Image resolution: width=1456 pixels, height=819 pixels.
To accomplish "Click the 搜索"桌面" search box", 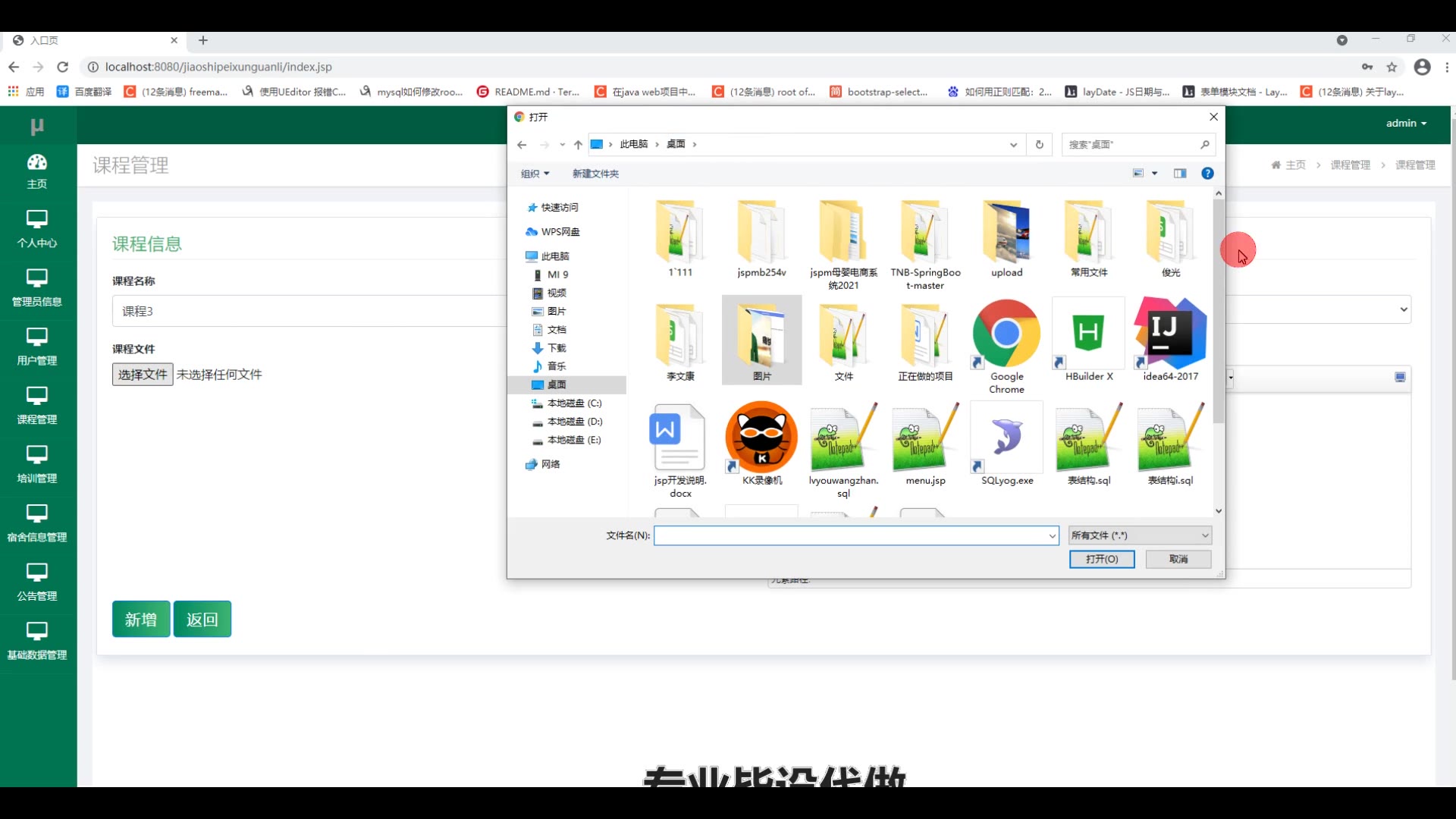I will click(x=1138, y=145).
